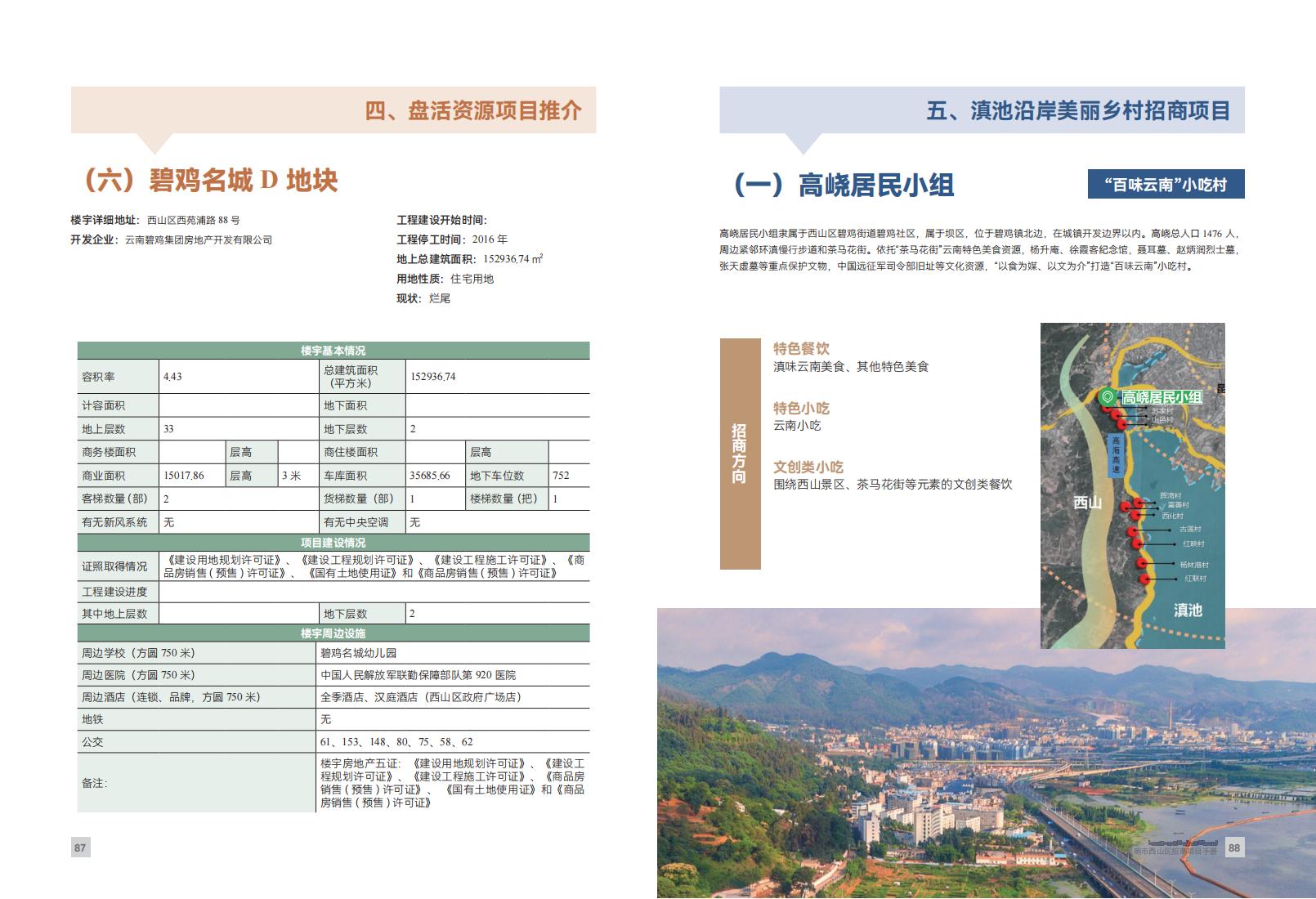Click the 层高 value 3 米

point(291,476)
